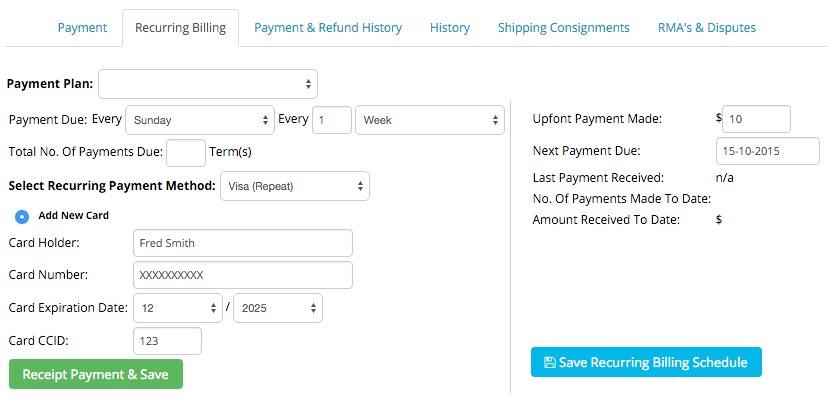This screenshot has height=397, width=828.
Task: Open the card expiration month dropdown
Action: pos(177,308)
